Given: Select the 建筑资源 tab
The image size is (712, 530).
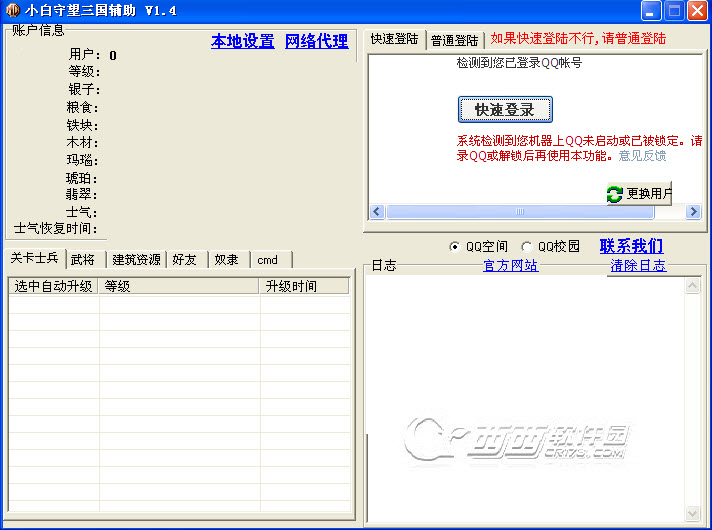Looking at the screenshot, I should (x=136, y=260).
